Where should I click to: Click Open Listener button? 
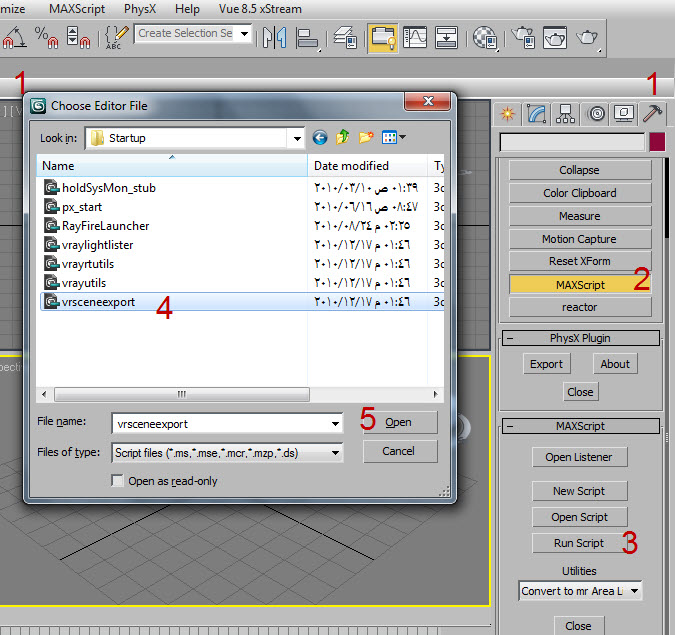click(579, 457)
